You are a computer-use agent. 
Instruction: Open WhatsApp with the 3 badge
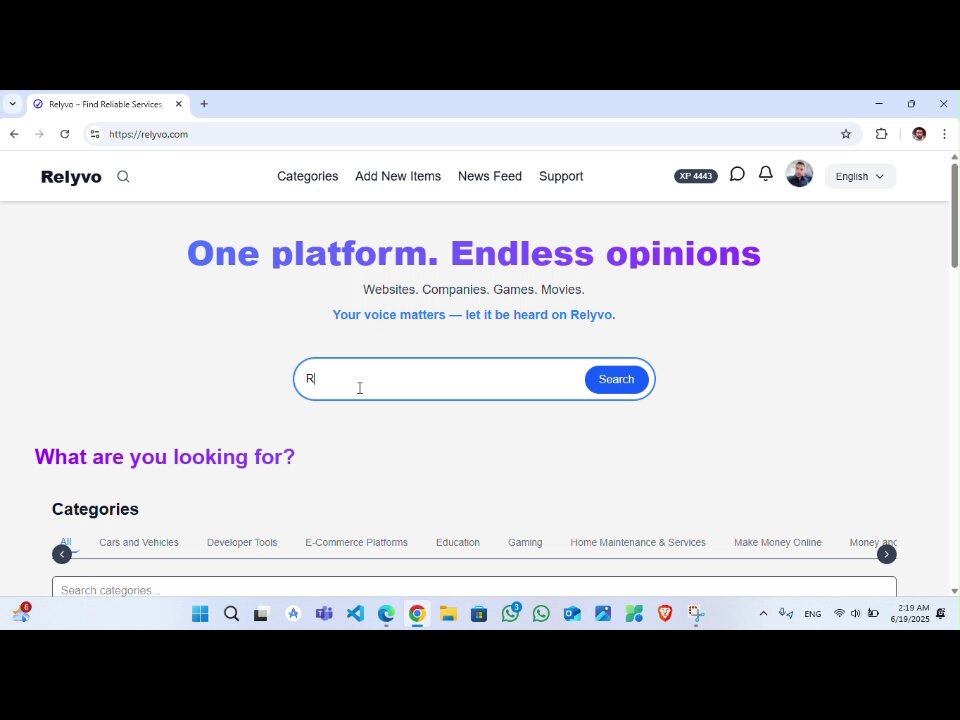point(511,613)
